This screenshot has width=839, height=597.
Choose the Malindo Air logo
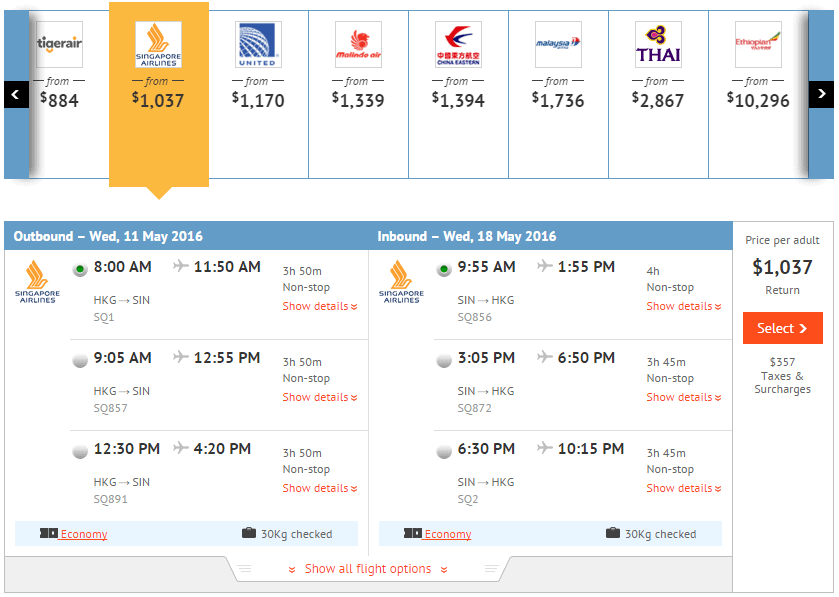358,45
